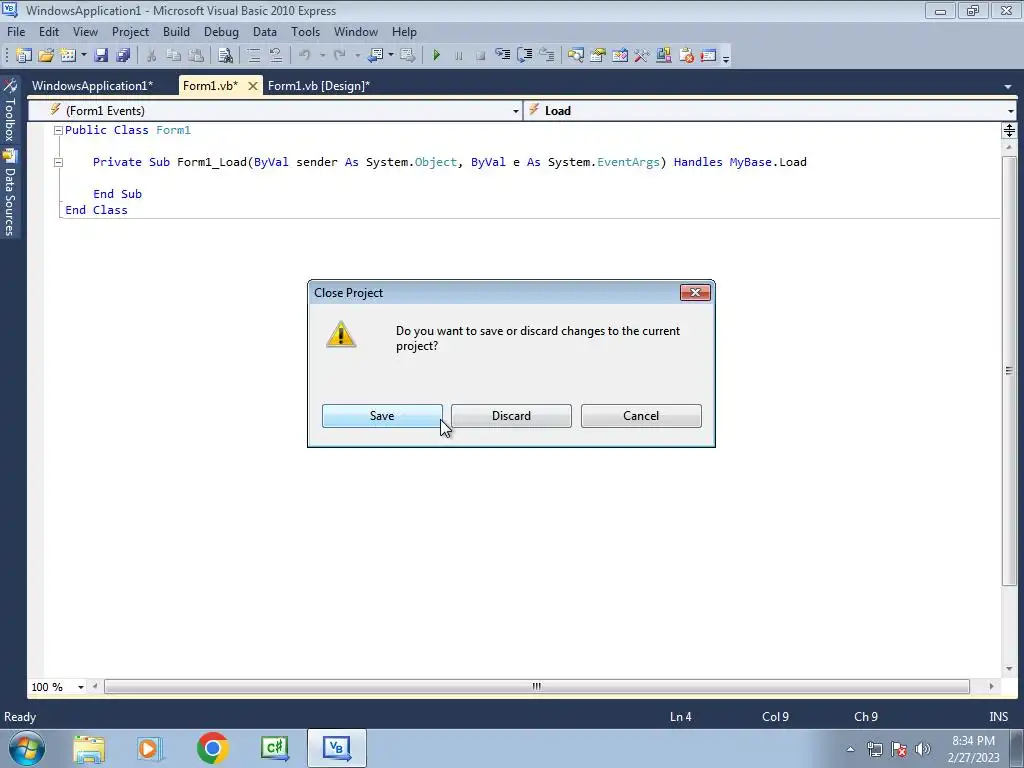Open the Data menu
1024x768 pixels.
[x=264, y=31]
